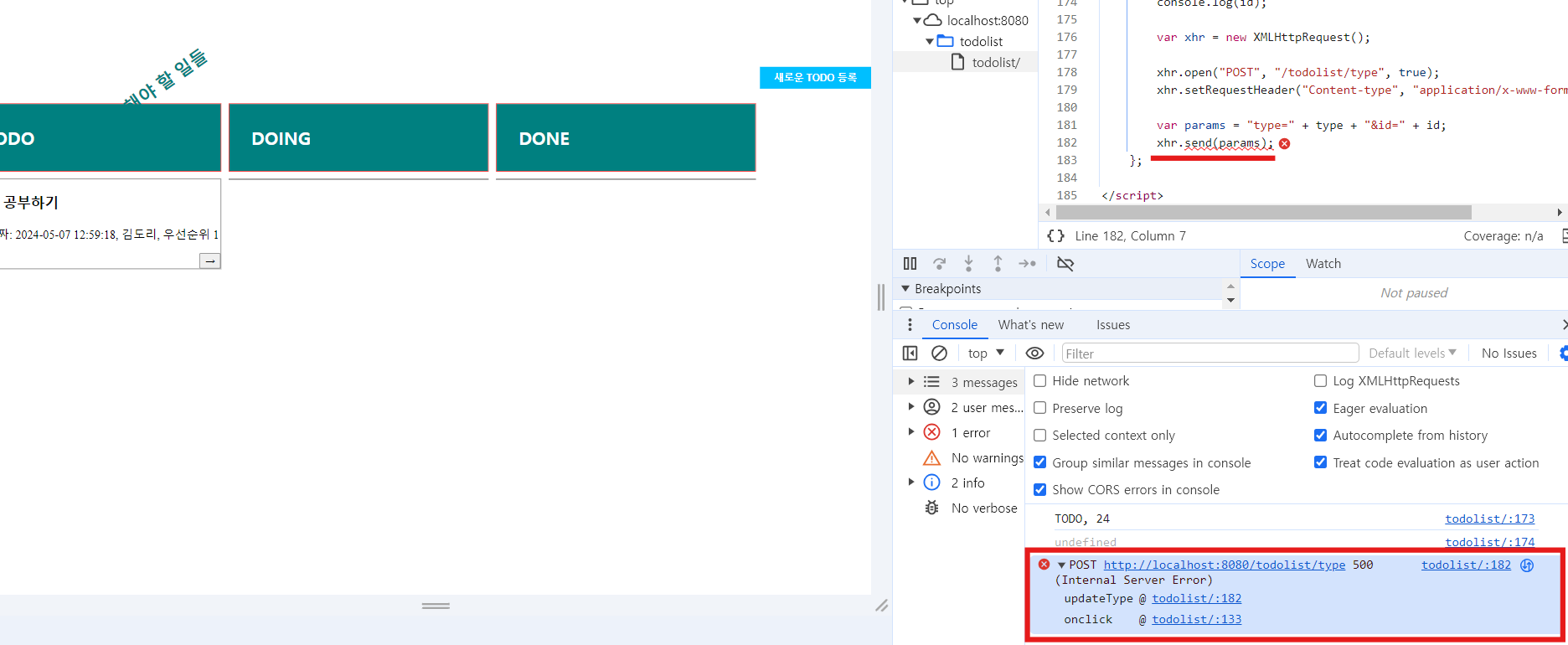Switch to the Watch tab
1568x645 pixels.
point(1323,264)
